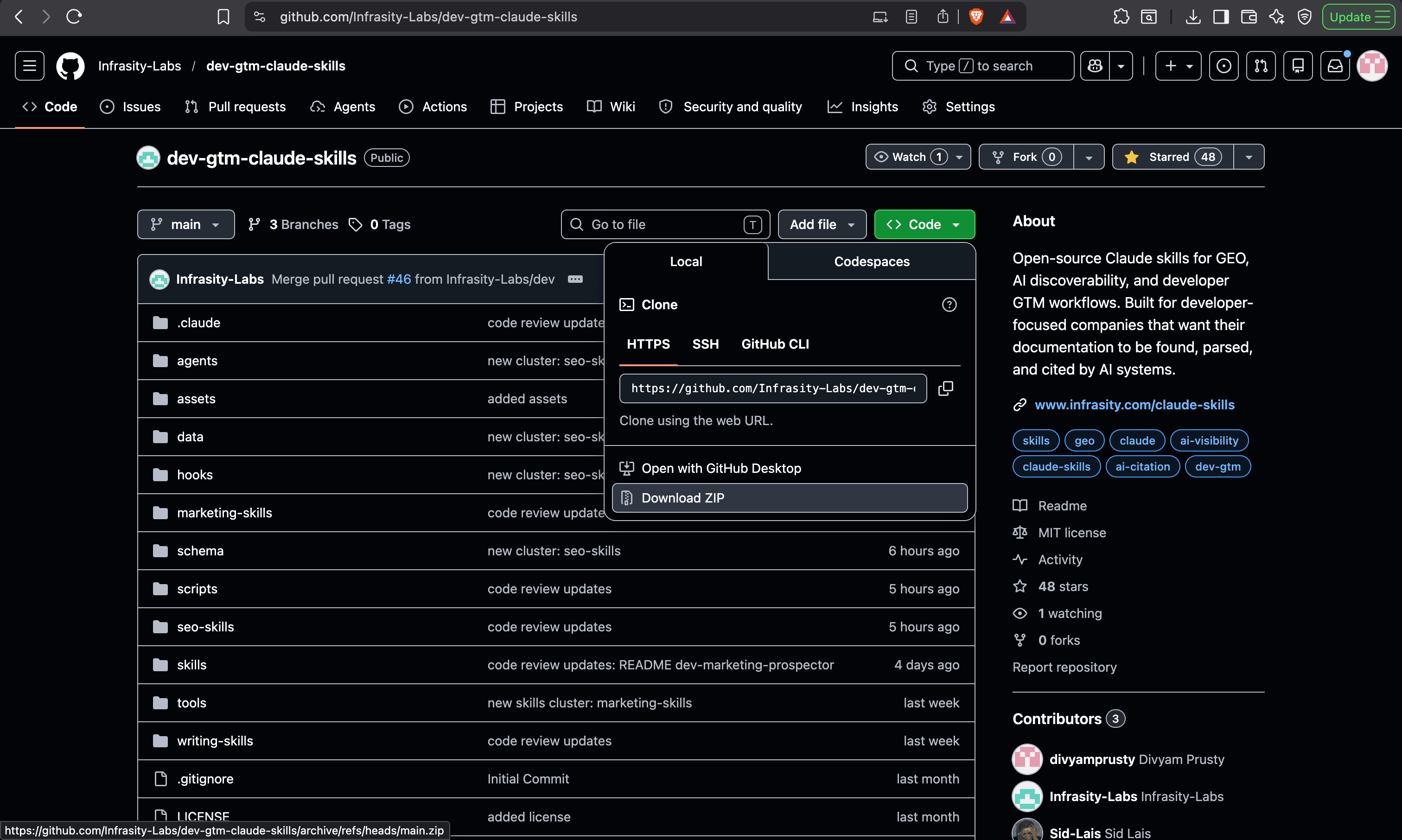The width and height of the screenshot is (1402, 840).
Task: Open the Brave VPN shield icon
Action: (1305, 17)
